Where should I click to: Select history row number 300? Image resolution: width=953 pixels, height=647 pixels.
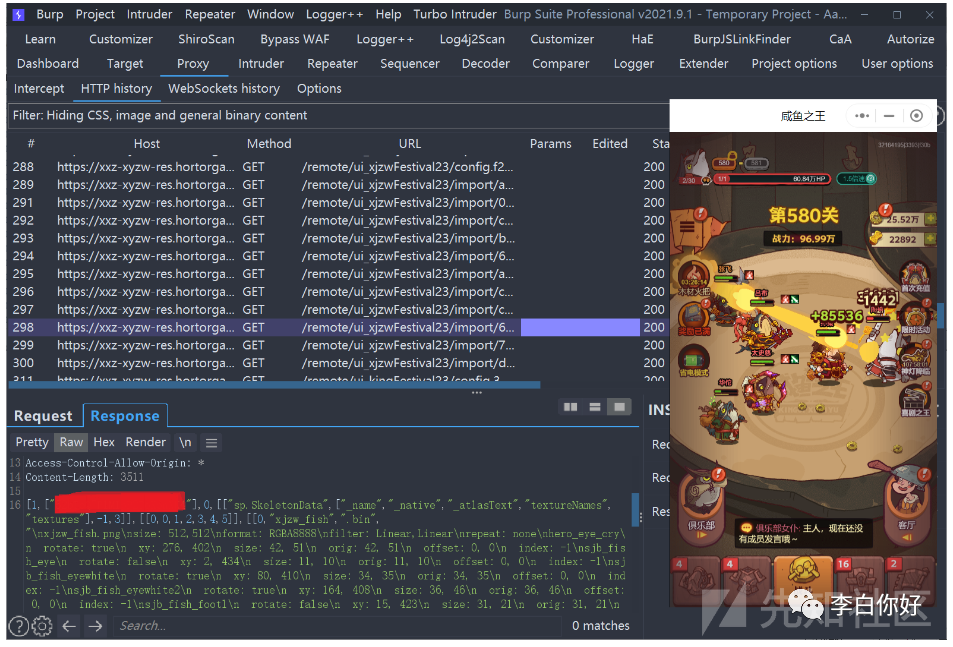338,363
